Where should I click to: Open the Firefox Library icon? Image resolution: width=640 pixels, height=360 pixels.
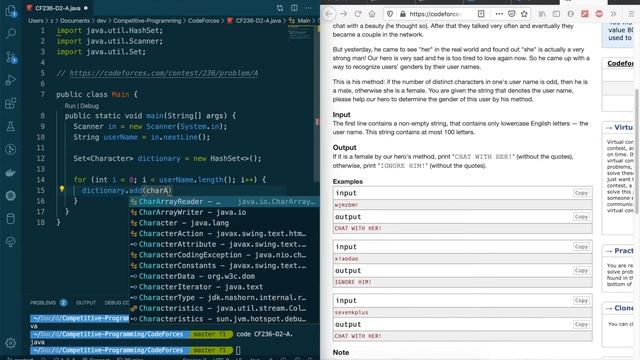tap(542, 14)
